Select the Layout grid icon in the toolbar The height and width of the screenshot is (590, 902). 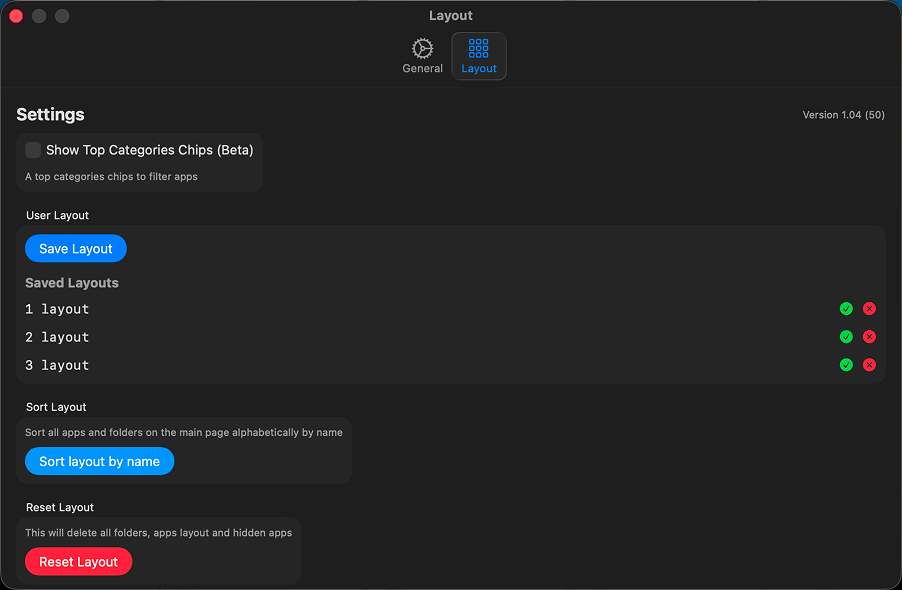coord(478,50)
